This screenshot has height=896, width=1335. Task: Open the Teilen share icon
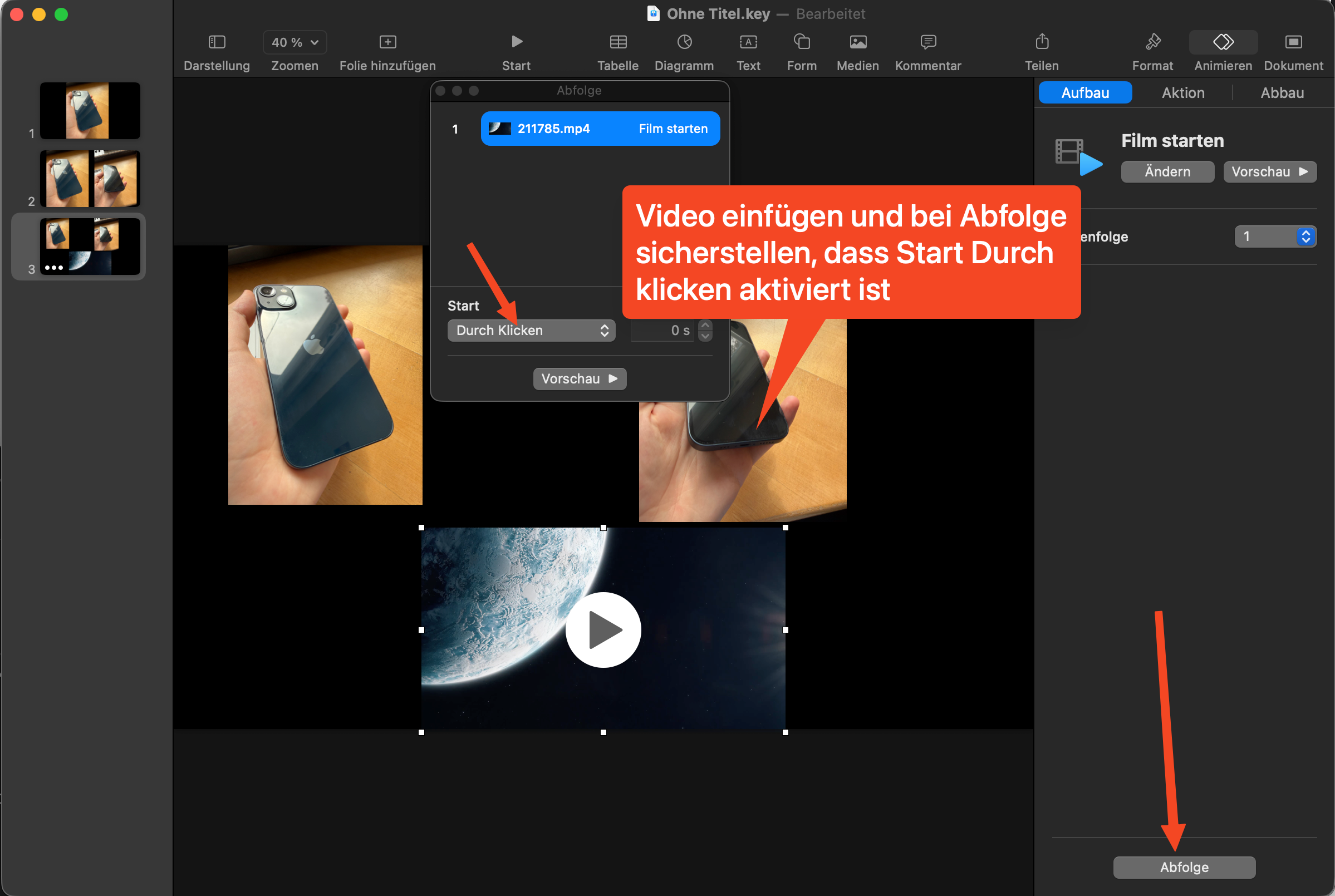point(1042,42)
